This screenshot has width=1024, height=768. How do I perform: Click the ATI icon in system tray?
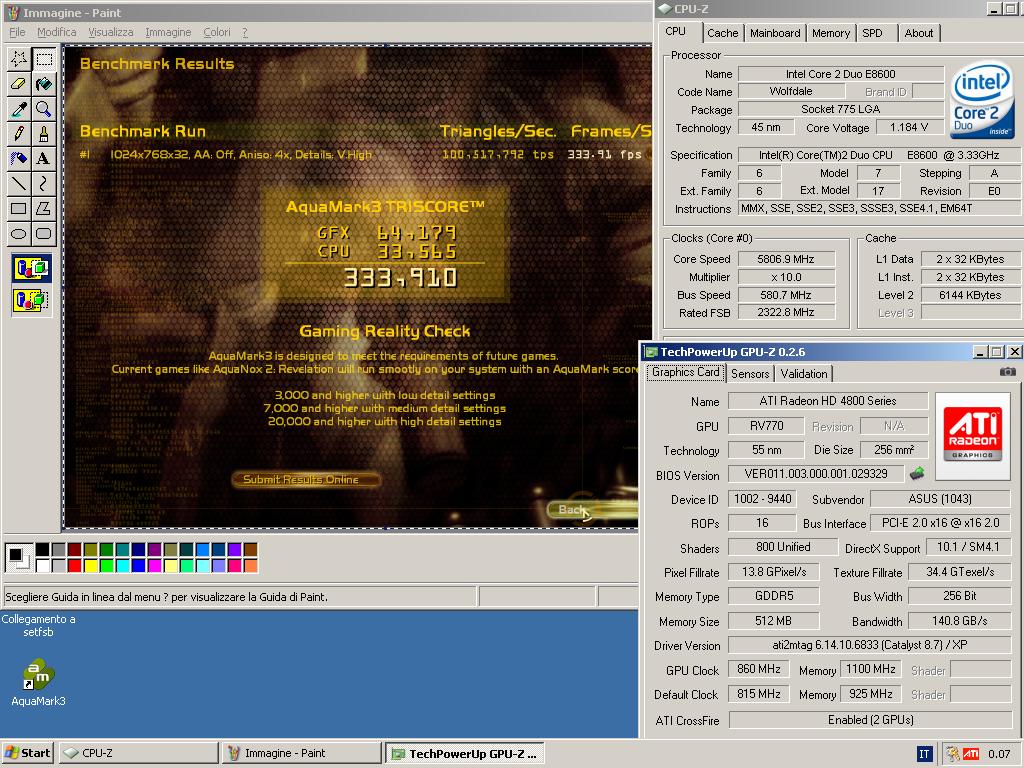tap(971, 754)
